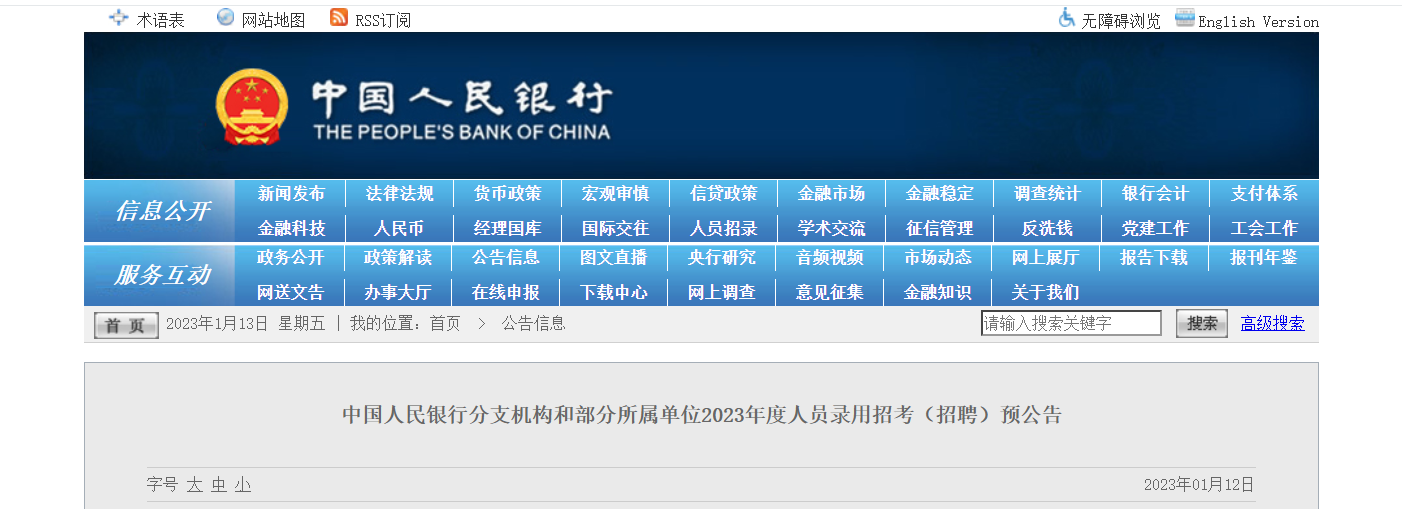Go to 工会工作 section
Image resolution: width=1402 pixels, height=509 pixels.
1264,228
